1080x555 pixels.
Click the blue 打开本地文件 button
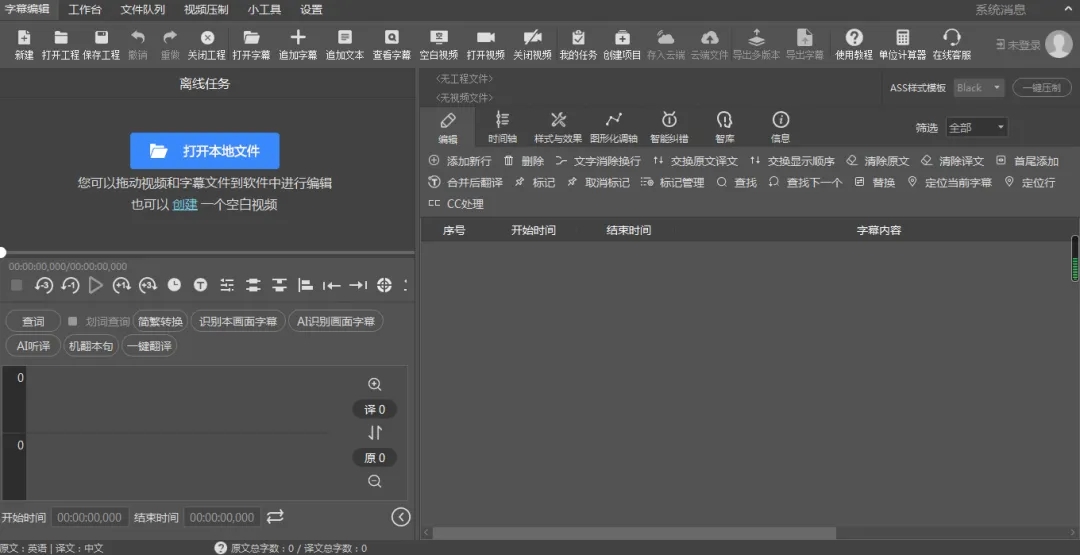point(205,151)
